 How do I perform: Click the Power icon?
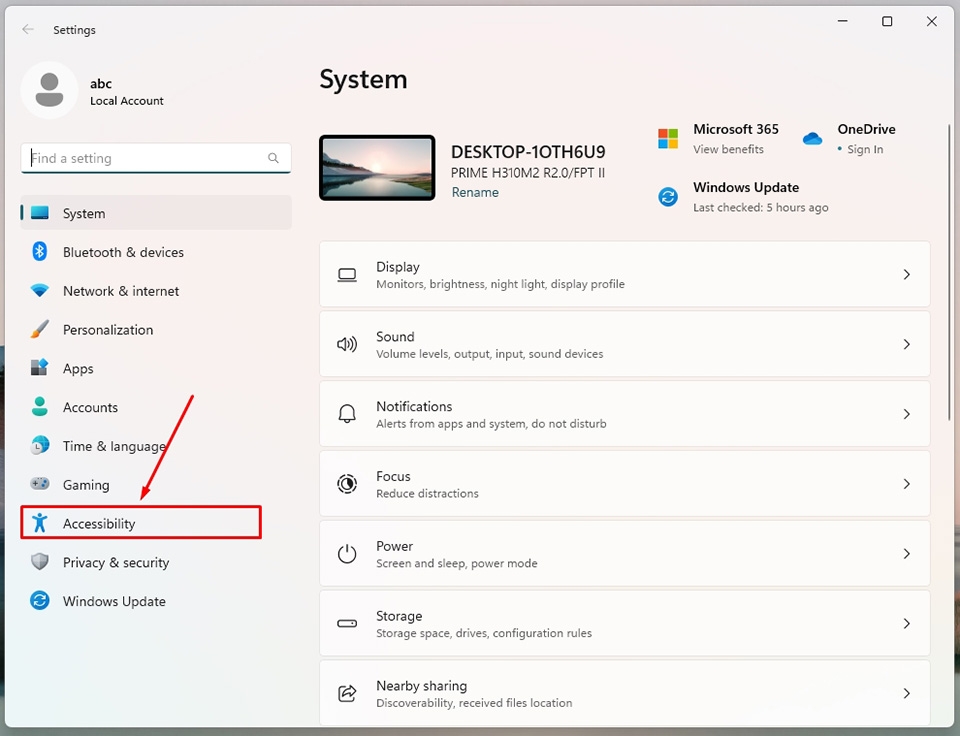point(347,554)
